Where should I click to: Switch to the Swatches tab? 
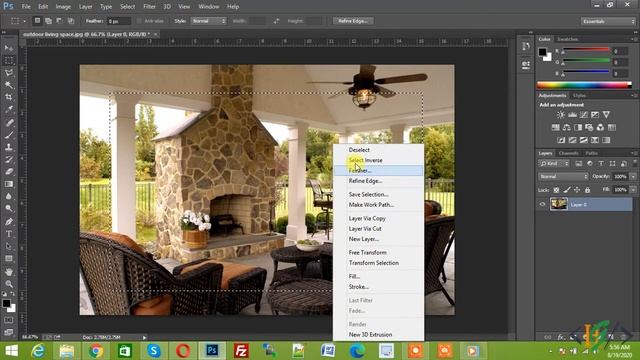568,39
